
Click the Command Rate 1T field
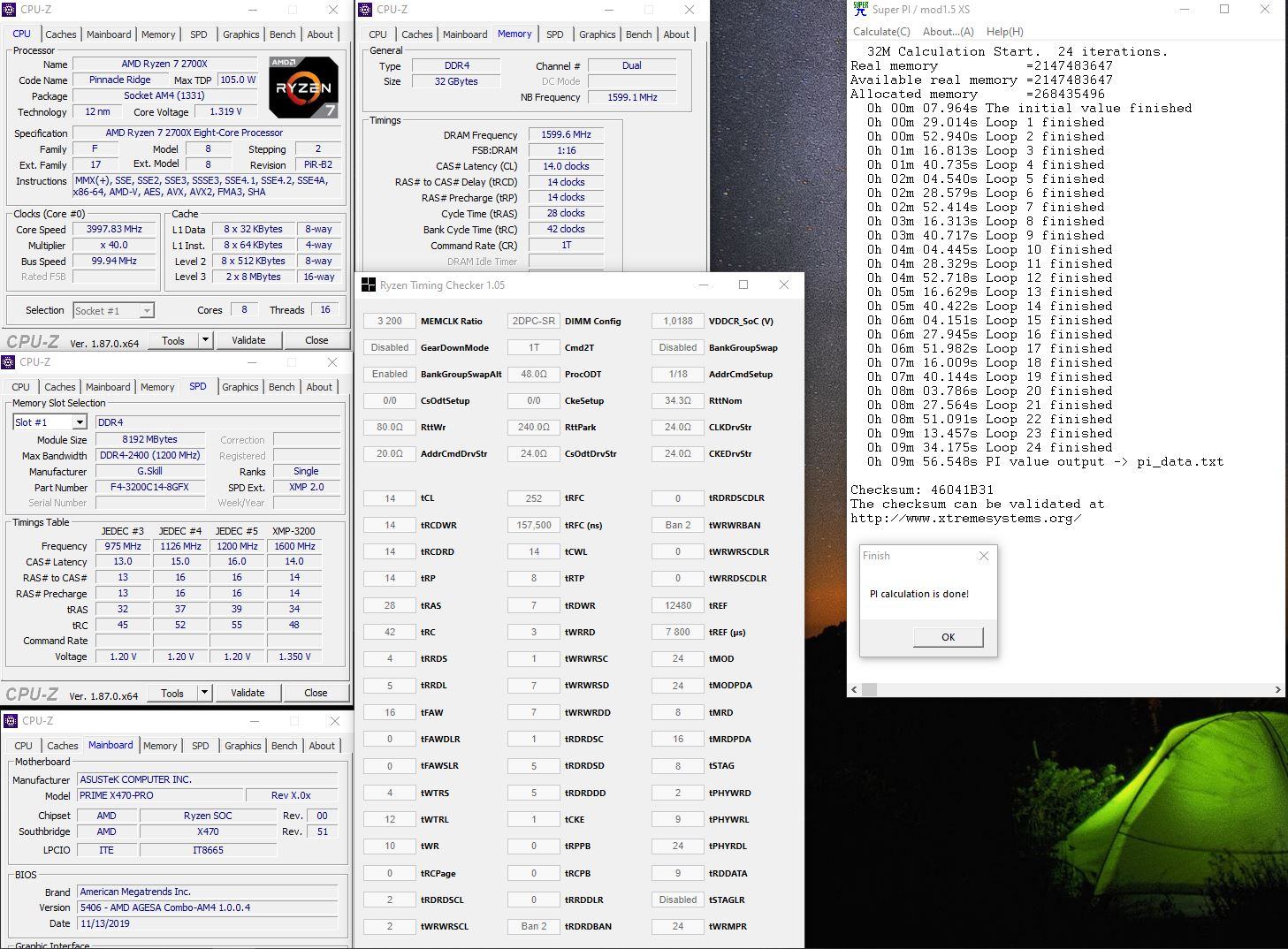click(x=566, y=245)
